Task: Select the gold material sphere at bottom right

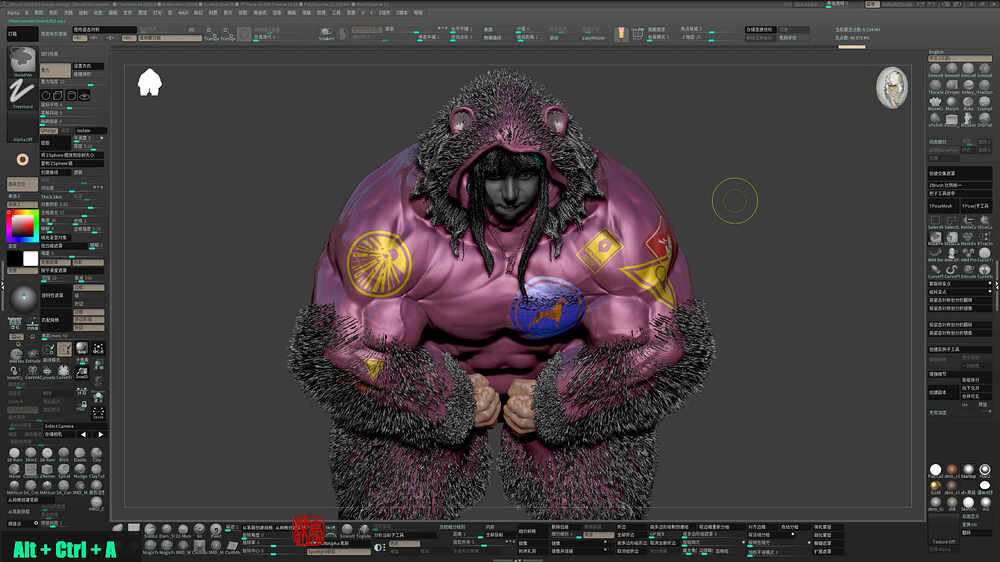Action: pyautogui.click(x=935, y=486)
